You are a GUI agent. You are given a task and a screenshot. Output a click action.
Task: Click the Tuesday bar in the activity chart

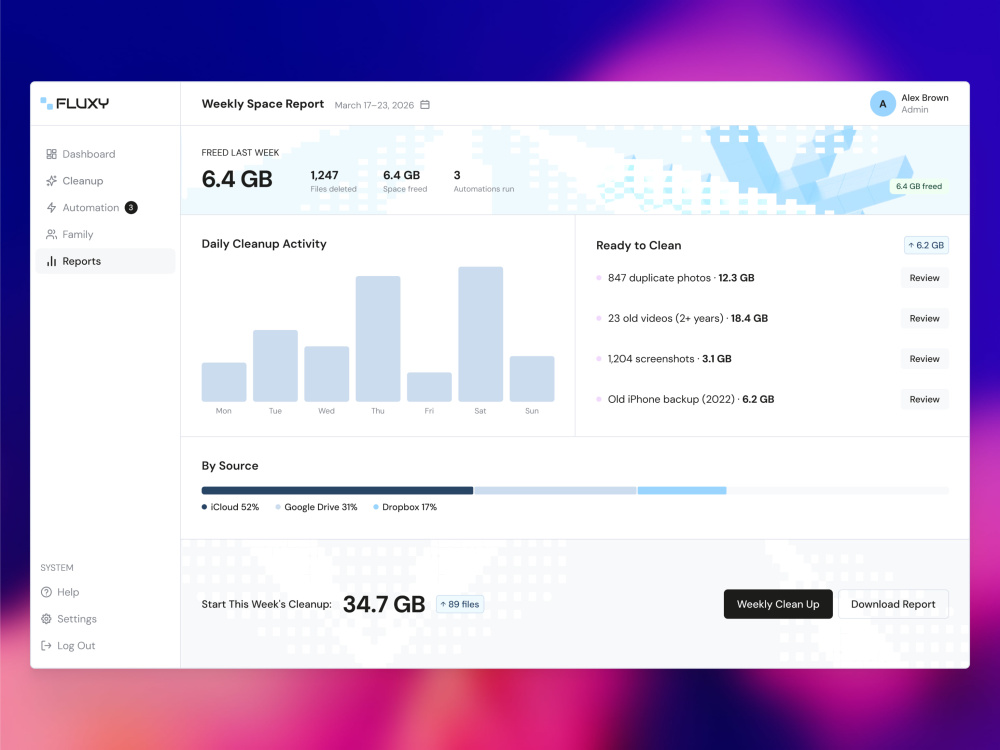[276, 365]
